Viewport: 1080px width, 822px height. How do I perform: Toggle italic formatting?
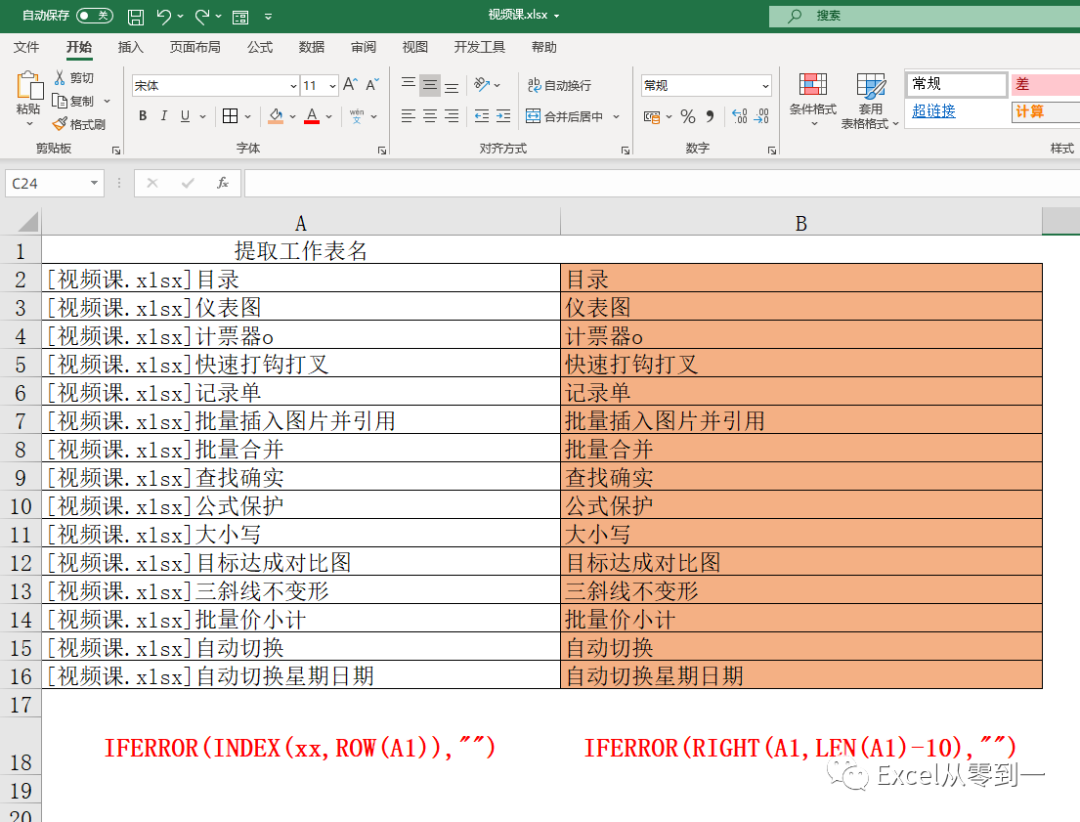point(164,116)
